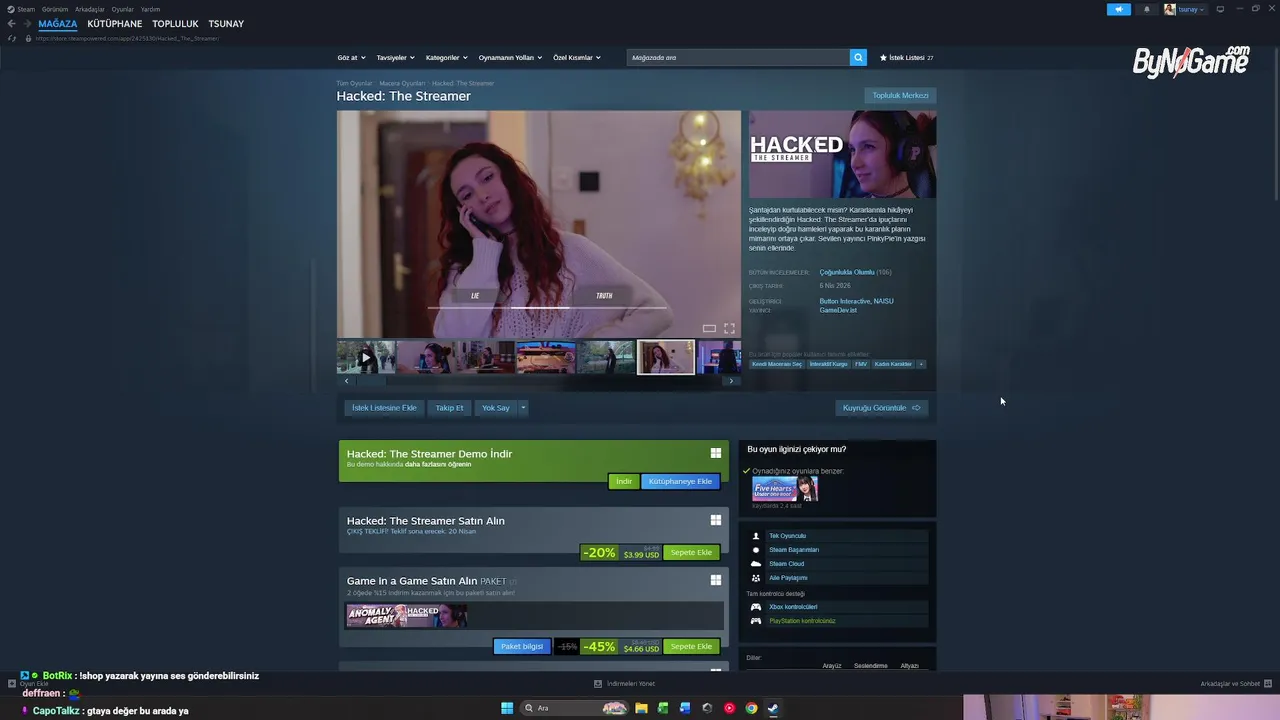The height and width of the screenshot is (720, 1280).
Task: Open the TOPLULUK tab
Action: tap(175, 24)
